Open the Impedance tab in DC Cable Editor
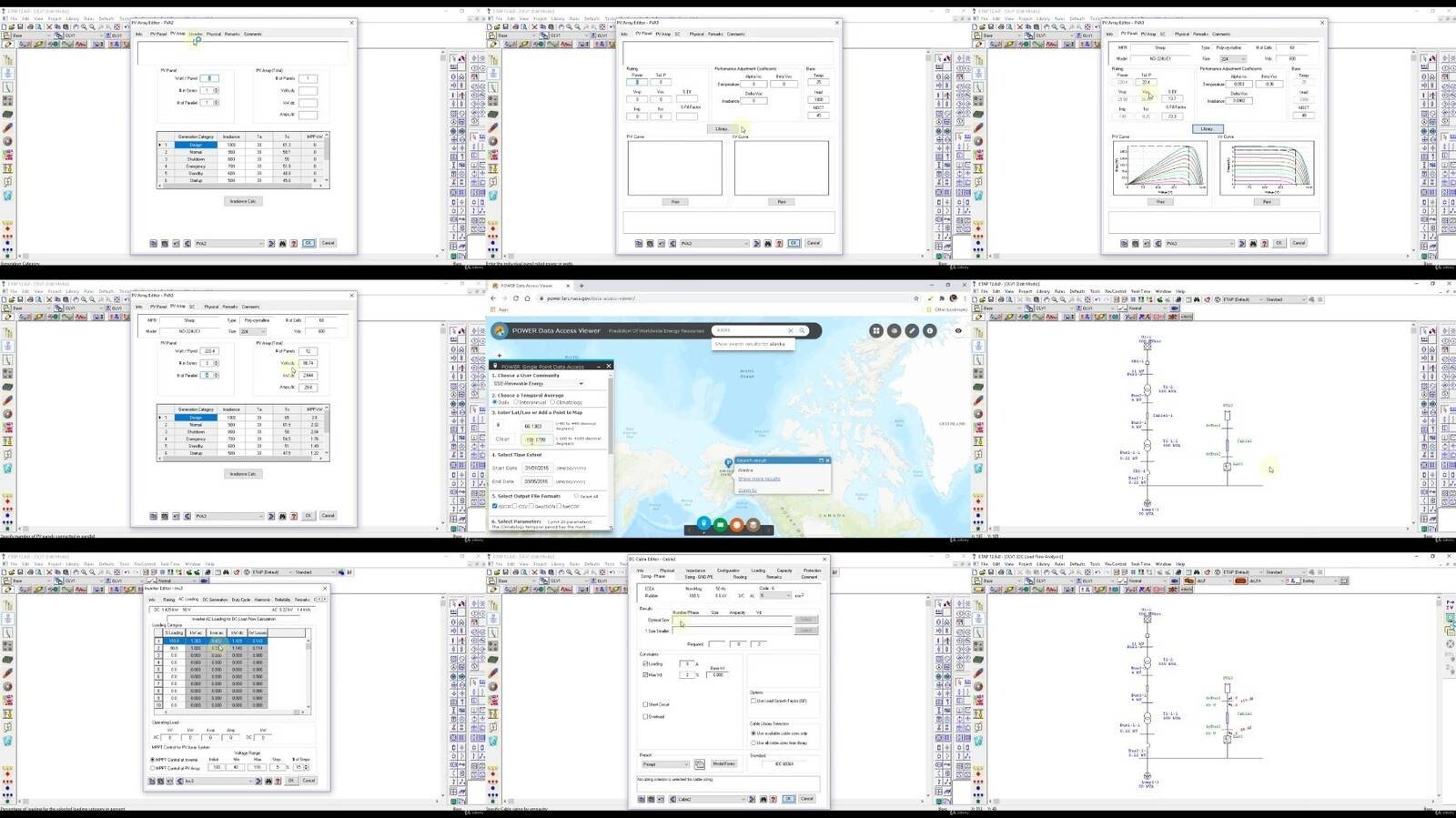Image resolution: width=1456 pixels, height=818 pixels. pyautogui.click(x=695, y=571)
